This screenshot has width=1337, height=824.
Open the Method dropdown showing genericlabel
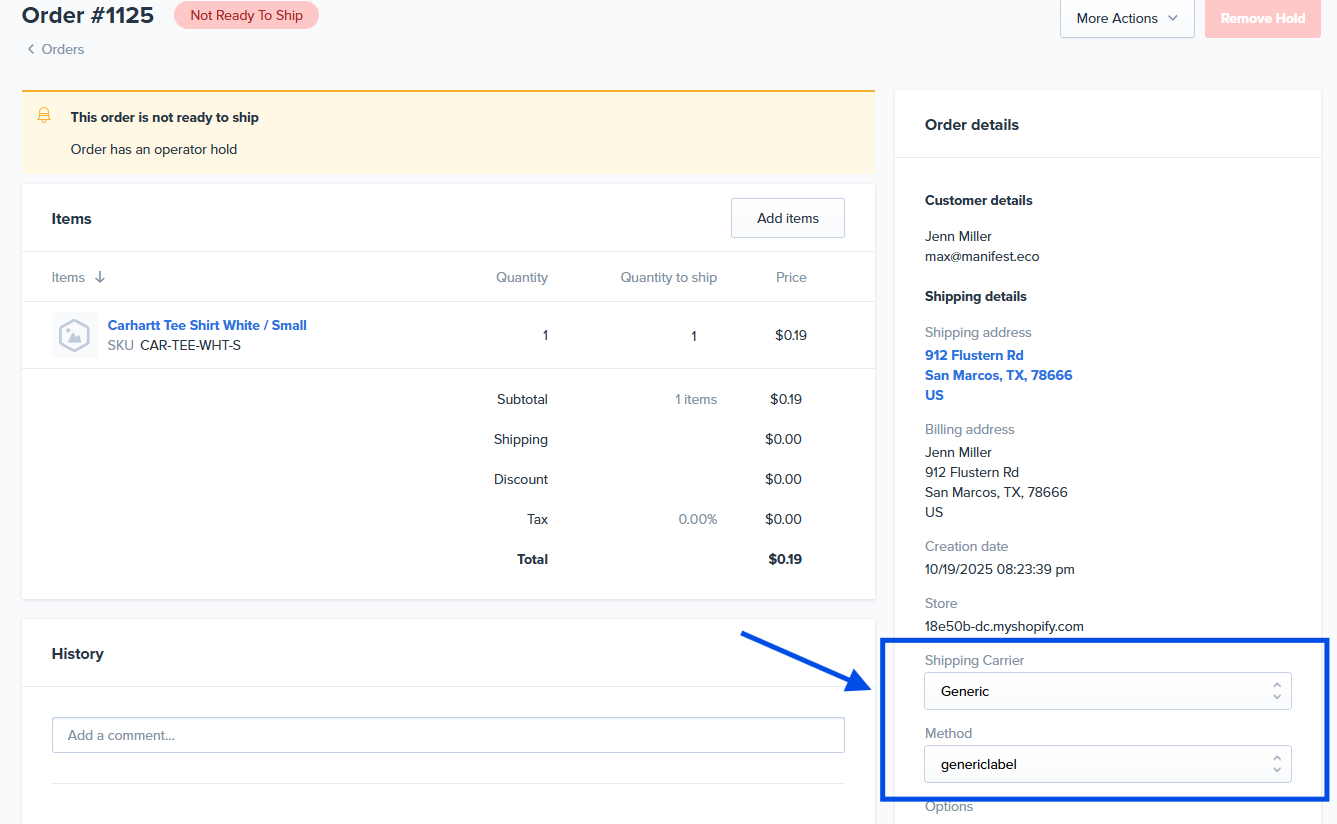tap(1107, 764)
